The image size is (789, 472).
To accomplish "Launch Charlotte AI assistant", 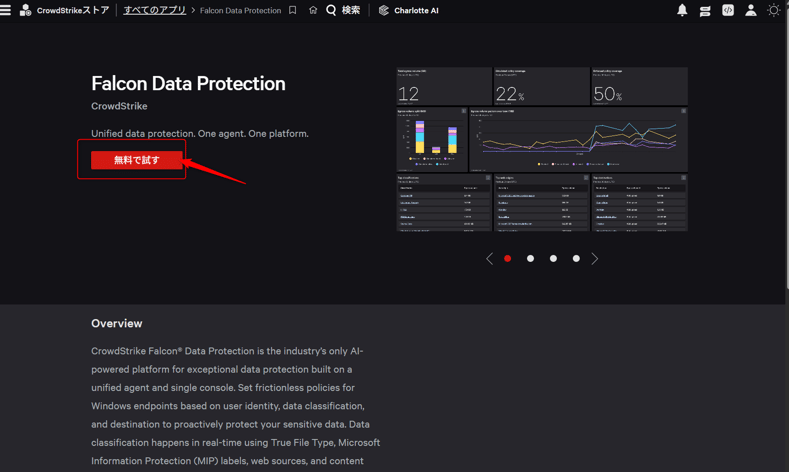I will click(408, 10).
